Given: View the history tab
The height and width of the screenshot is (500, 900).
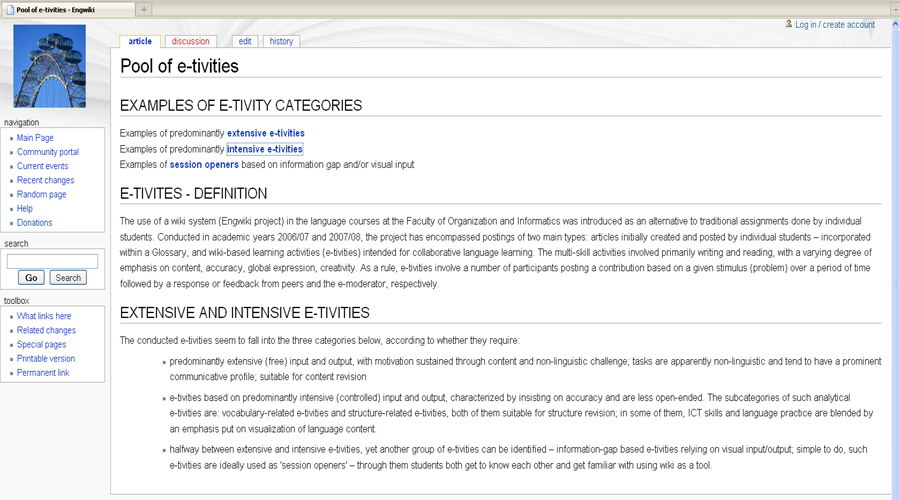Looking at the screenshot, I should point(281,41).
